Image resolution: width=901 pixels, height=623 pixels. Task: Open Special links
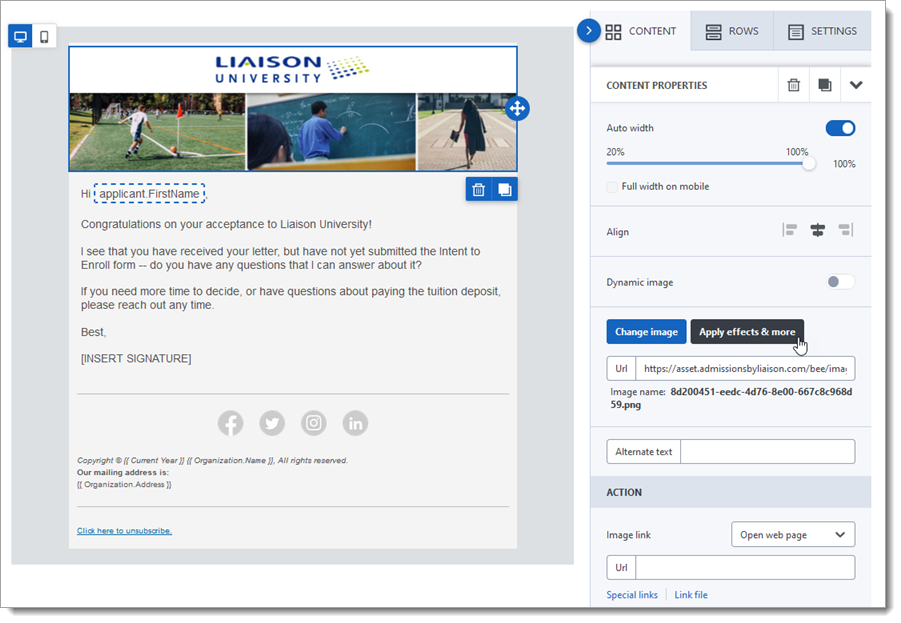tap(632, 595)
